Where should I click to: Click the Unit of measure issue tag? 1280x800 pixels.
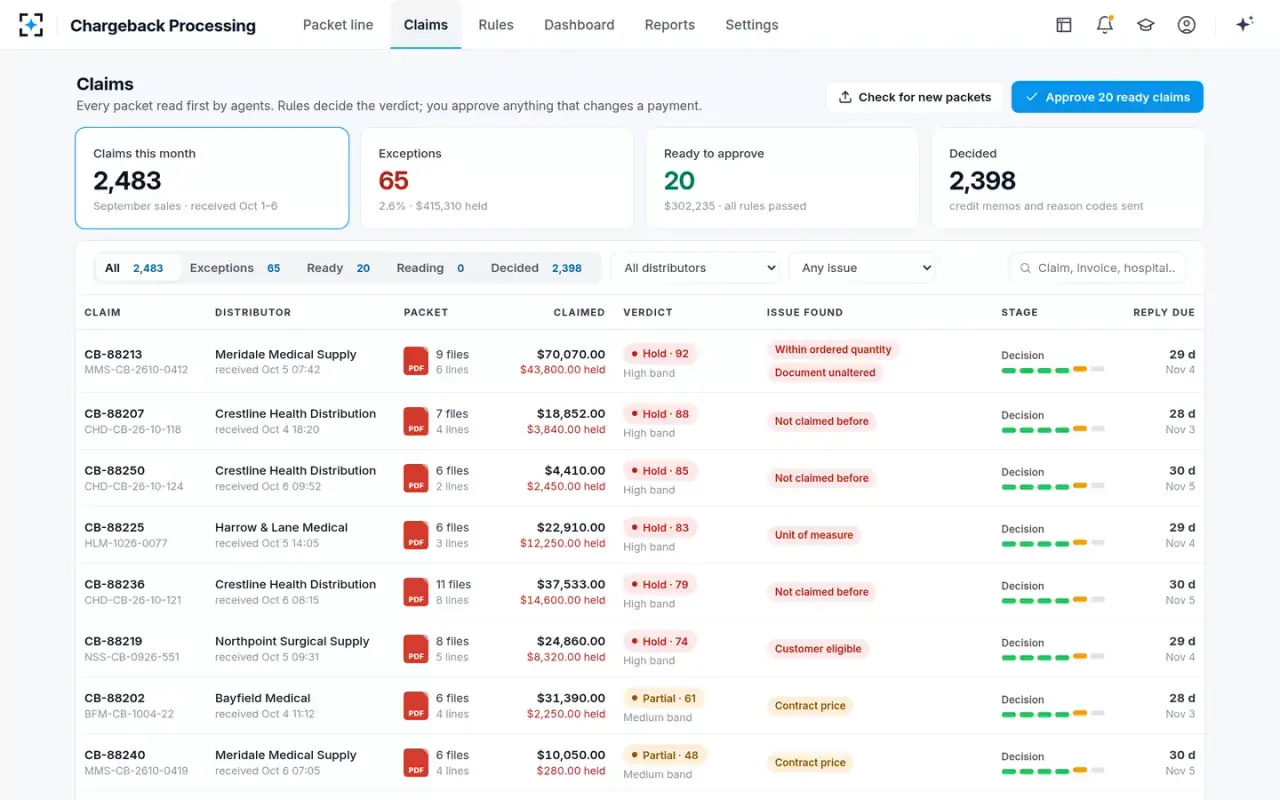pyautogui.click(x=814, y=535)
